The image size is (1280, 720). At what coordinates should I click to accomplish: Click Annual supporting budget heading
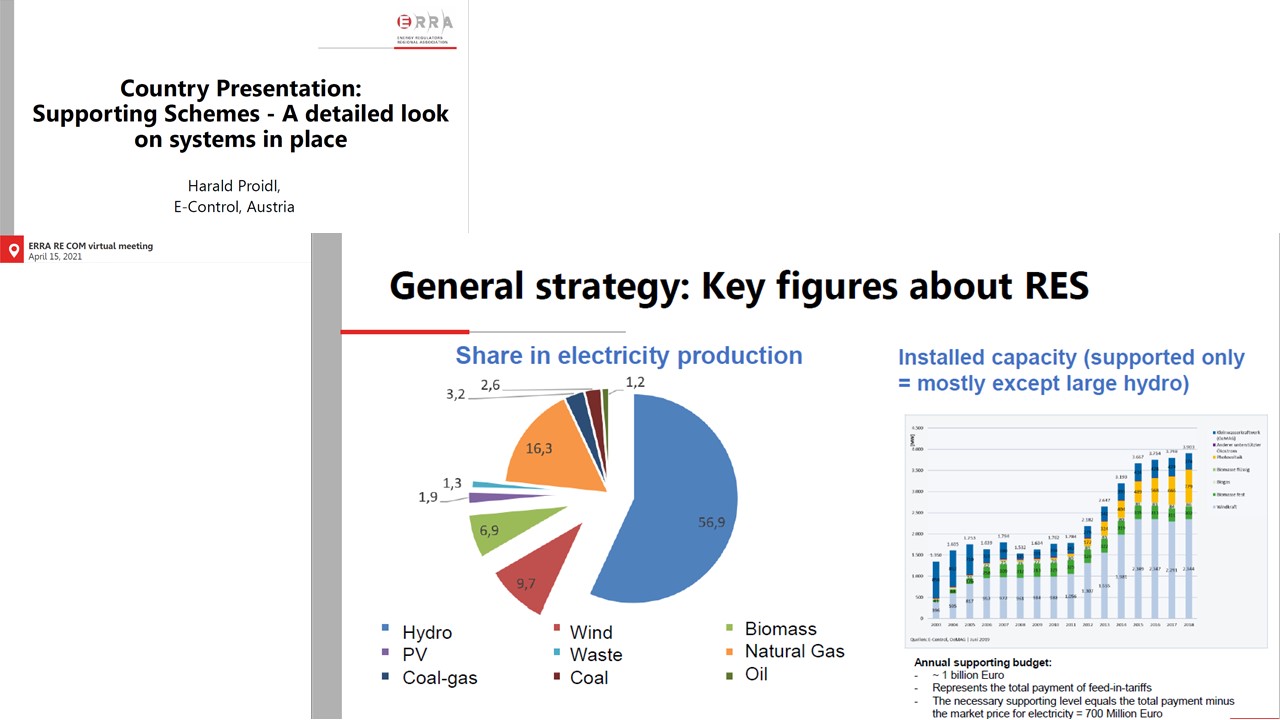[x=983, y=662]
